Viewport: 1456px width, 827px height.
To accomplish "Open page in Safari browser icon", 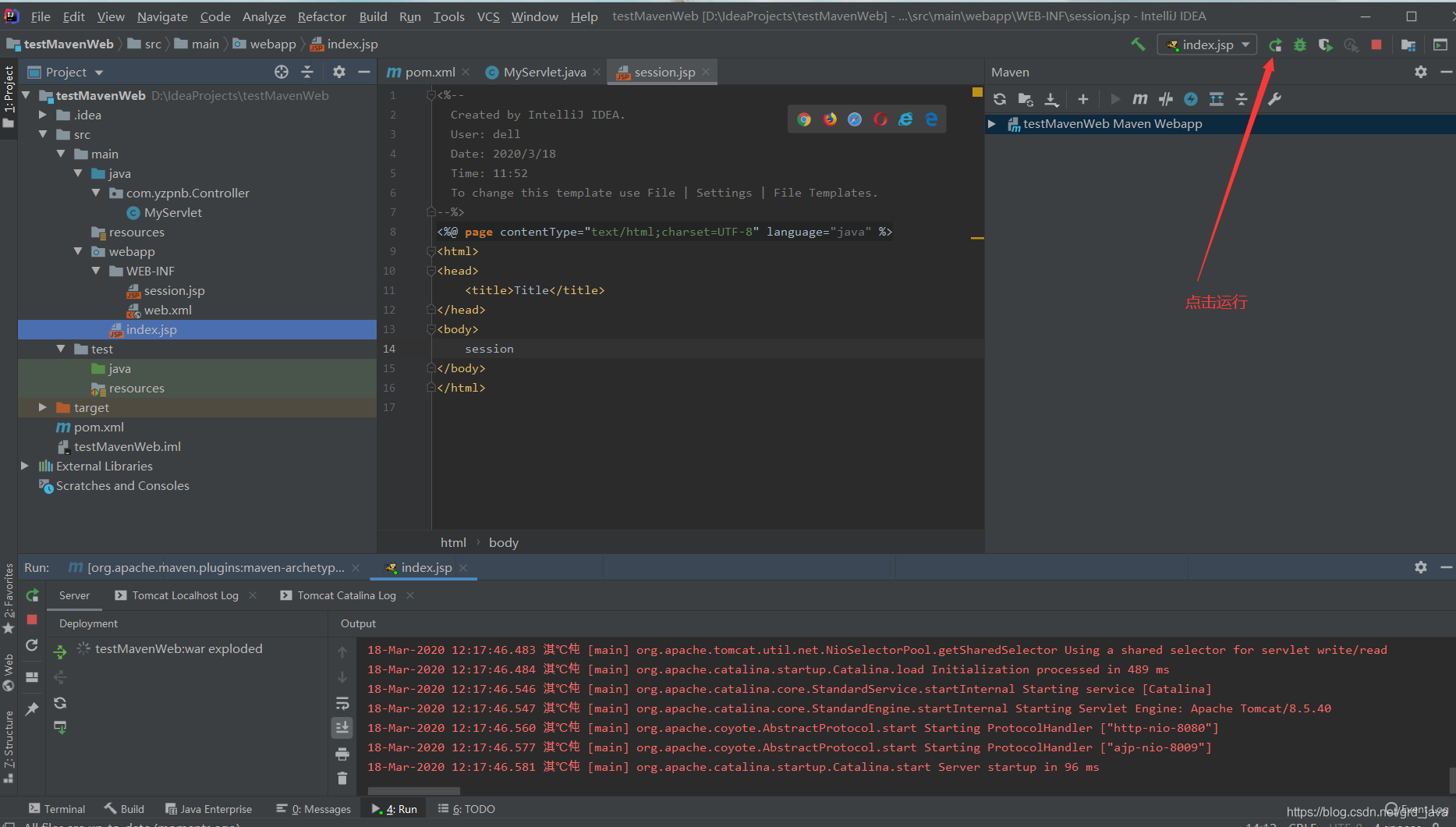I will point(855,119).
